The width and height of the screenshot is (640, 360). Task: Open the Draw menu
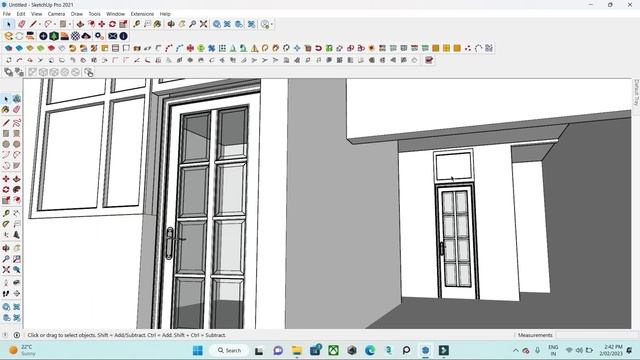pos(77,14)
